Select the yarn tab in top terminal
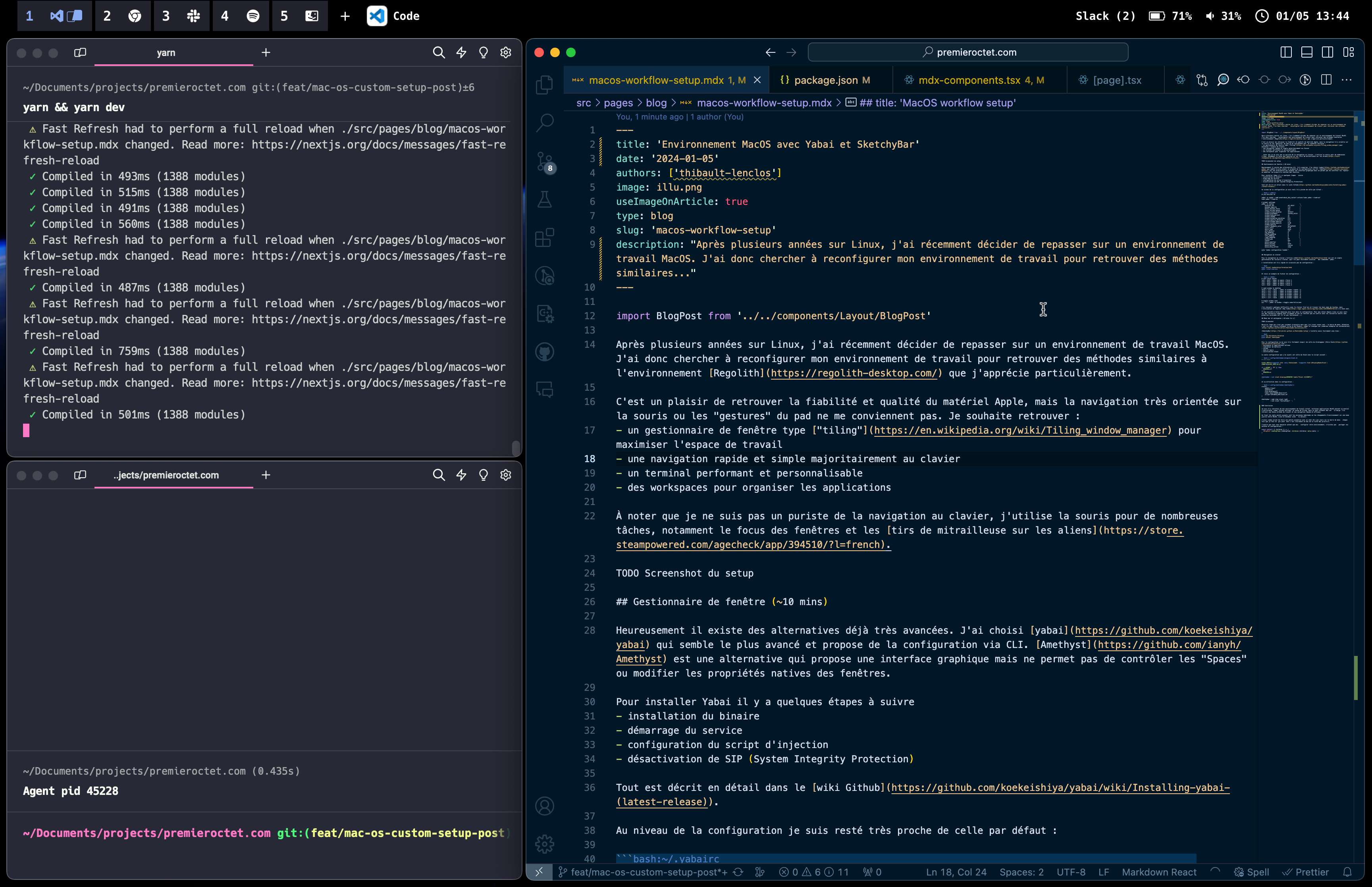 tap(173, 52)
